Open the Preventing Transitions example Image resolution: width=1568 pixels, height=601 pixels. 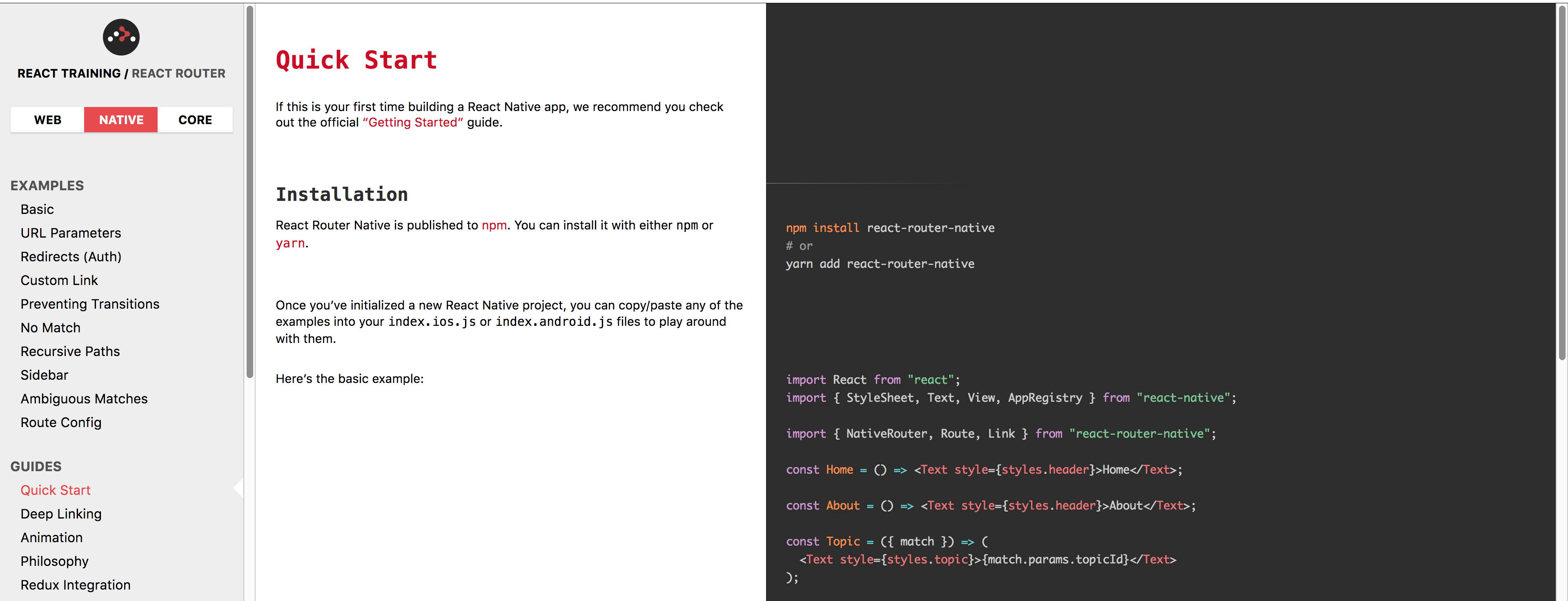click(90, 304)
